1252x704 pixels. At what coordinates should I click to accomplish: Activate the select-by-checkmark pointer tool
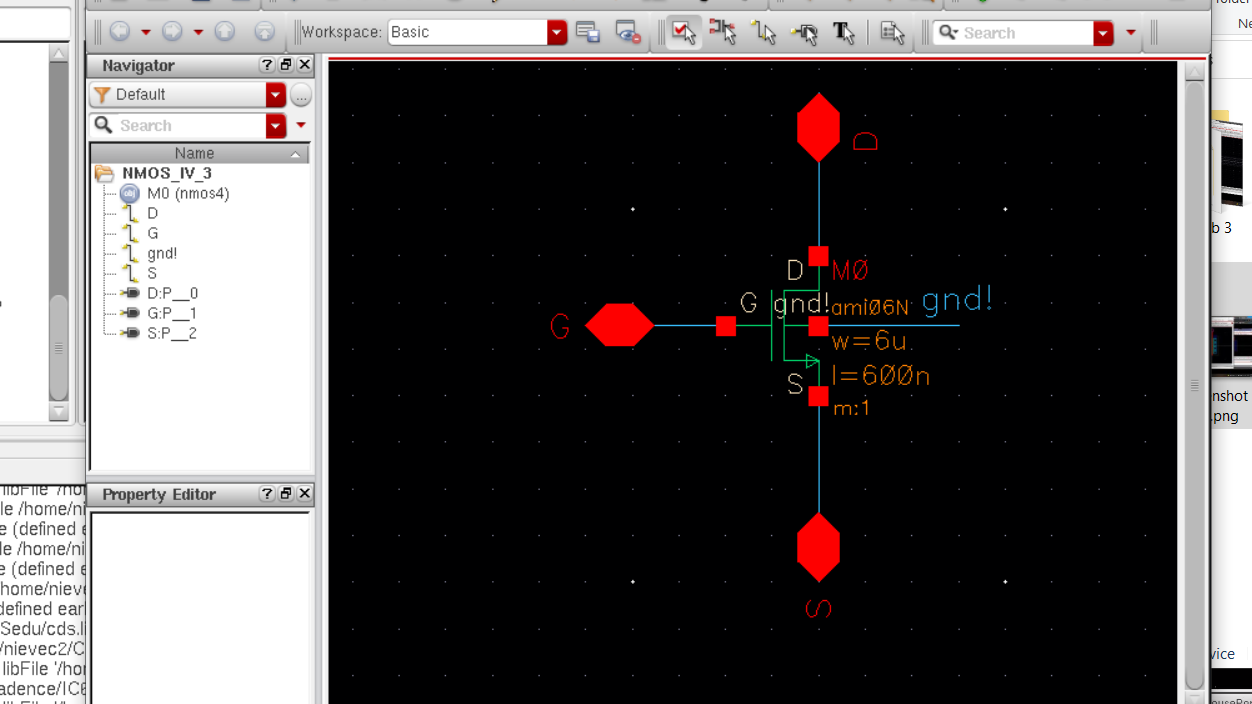point(683,32)
